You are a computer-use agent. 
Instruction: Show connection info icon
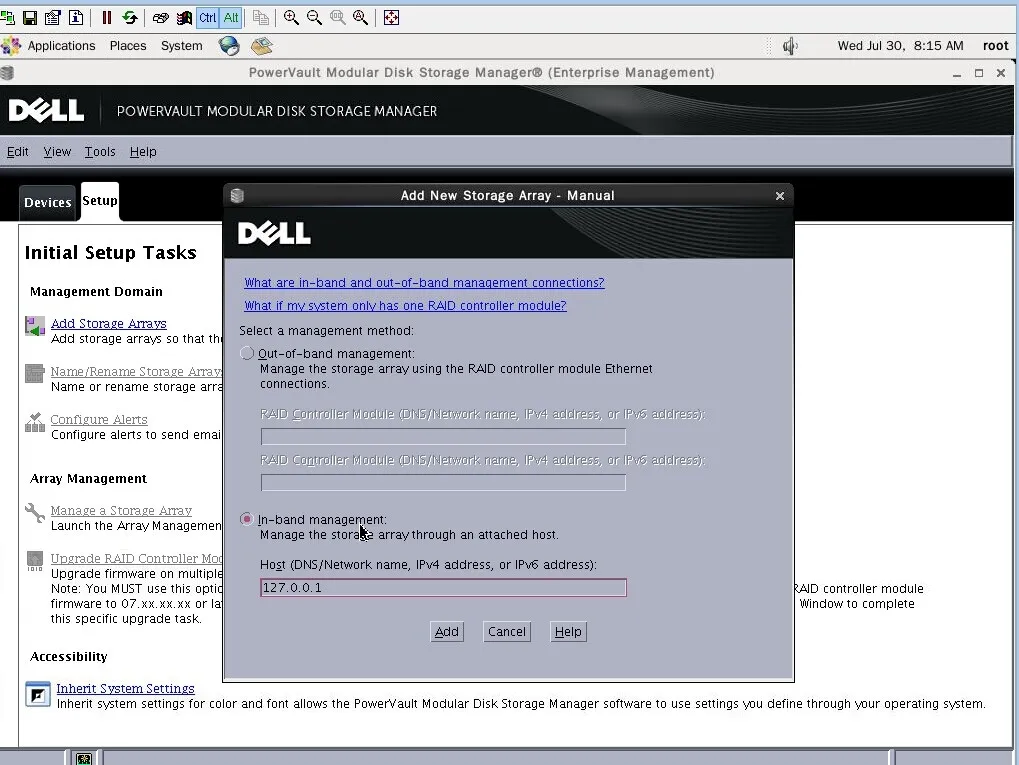click(x=76, y=18)
